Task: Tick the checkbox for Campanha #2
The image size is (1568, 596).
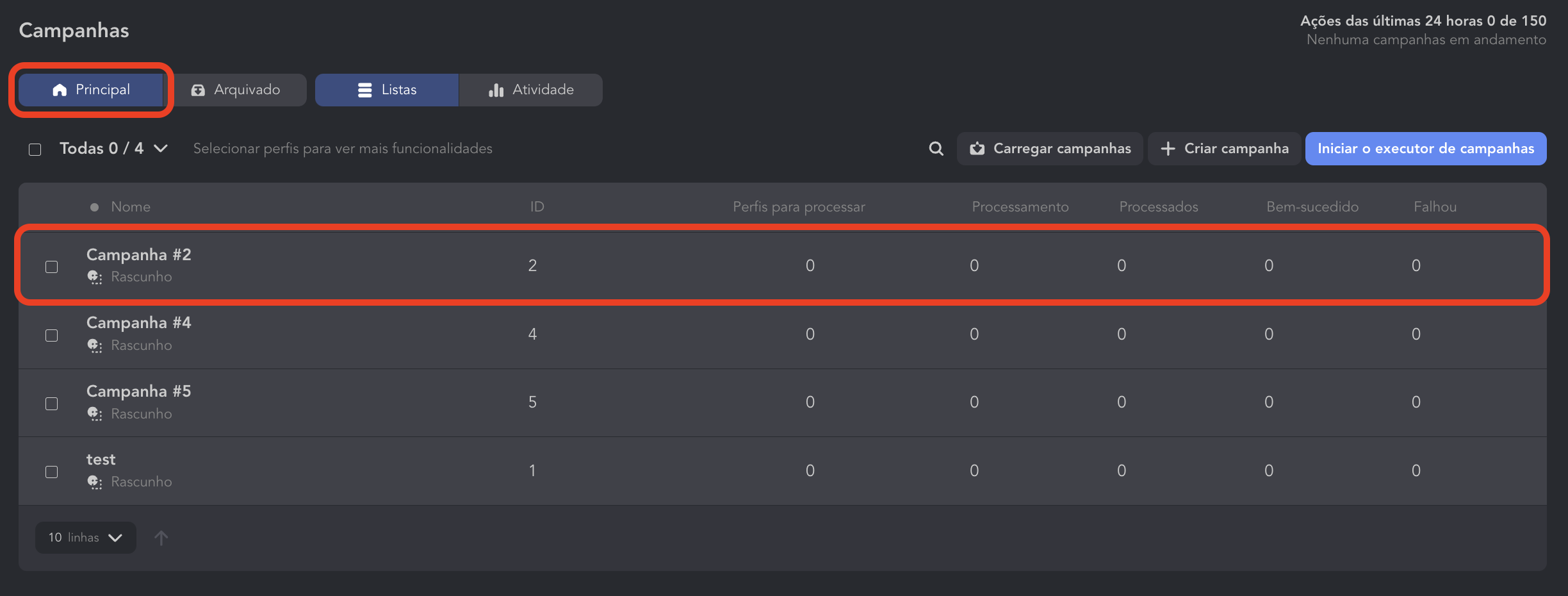Action: [x=52, y=267]
